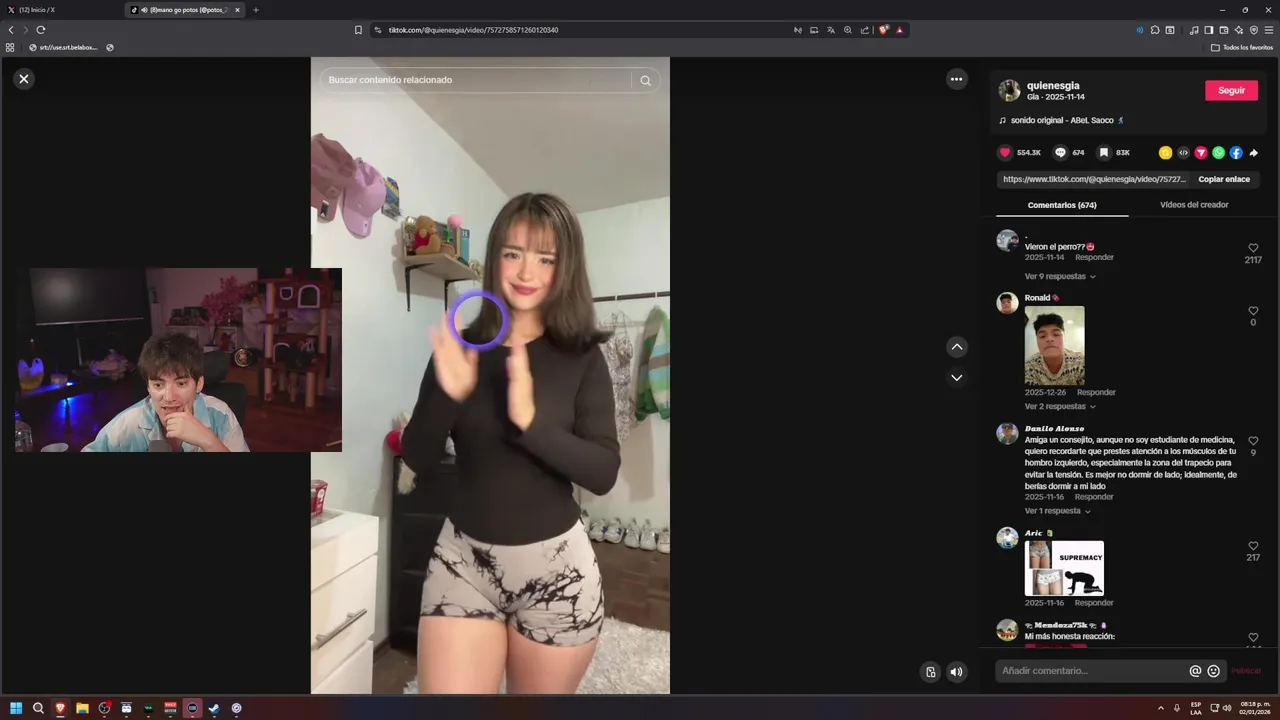Like Aric's comment
The width and height of the screenshot is (1280, 720).
coord(1253,546)
